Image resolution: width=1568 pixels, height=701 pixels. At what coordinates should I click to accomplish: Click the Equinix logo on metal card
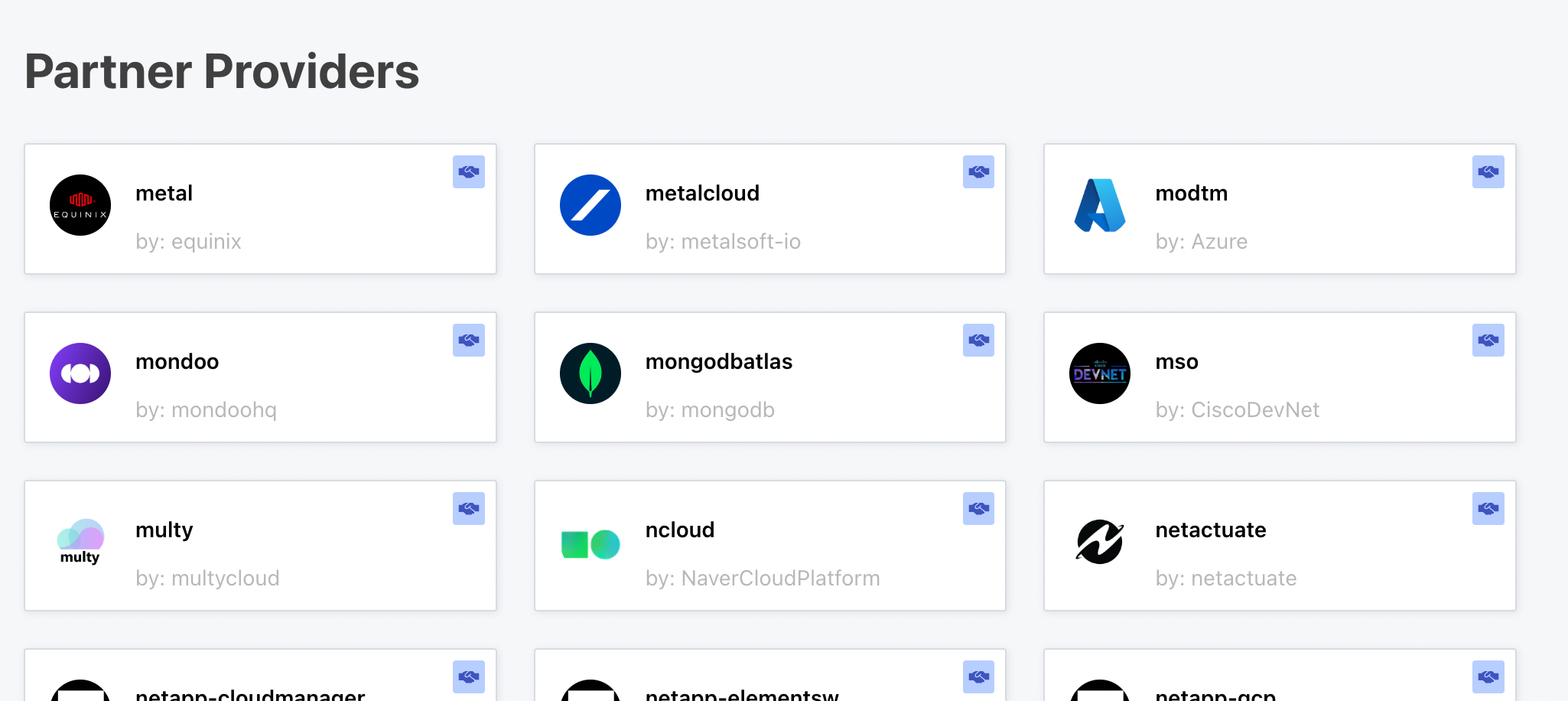coord(80,205)
